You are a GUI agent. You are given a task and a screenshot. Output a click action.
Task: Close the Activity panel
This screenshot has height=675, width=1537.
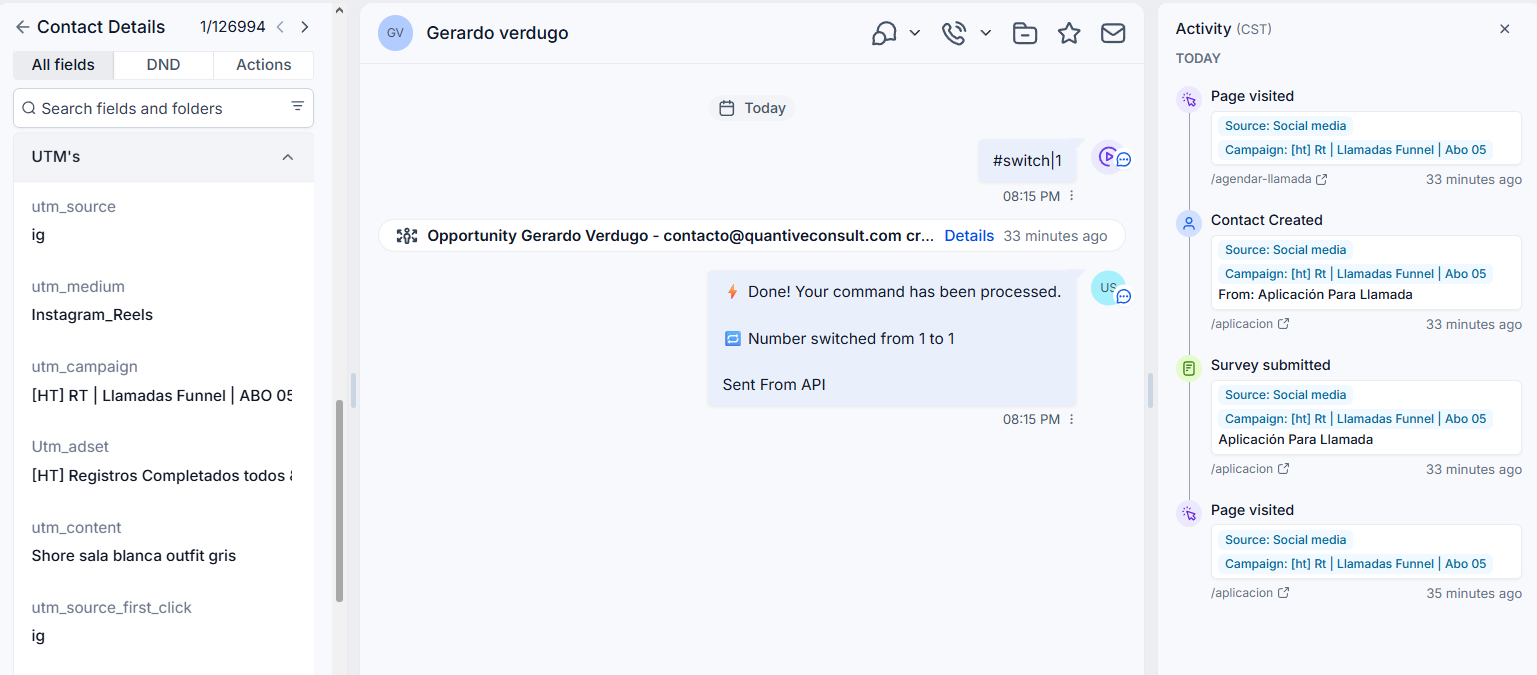click(x=1505, y=29)
